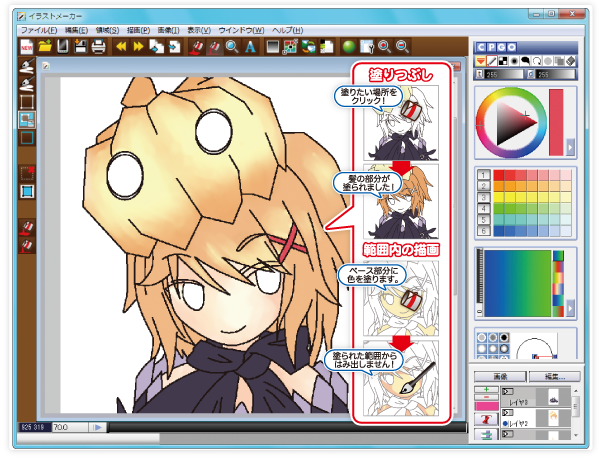Click the printer icon in toolbar

[x=99, y=46]
